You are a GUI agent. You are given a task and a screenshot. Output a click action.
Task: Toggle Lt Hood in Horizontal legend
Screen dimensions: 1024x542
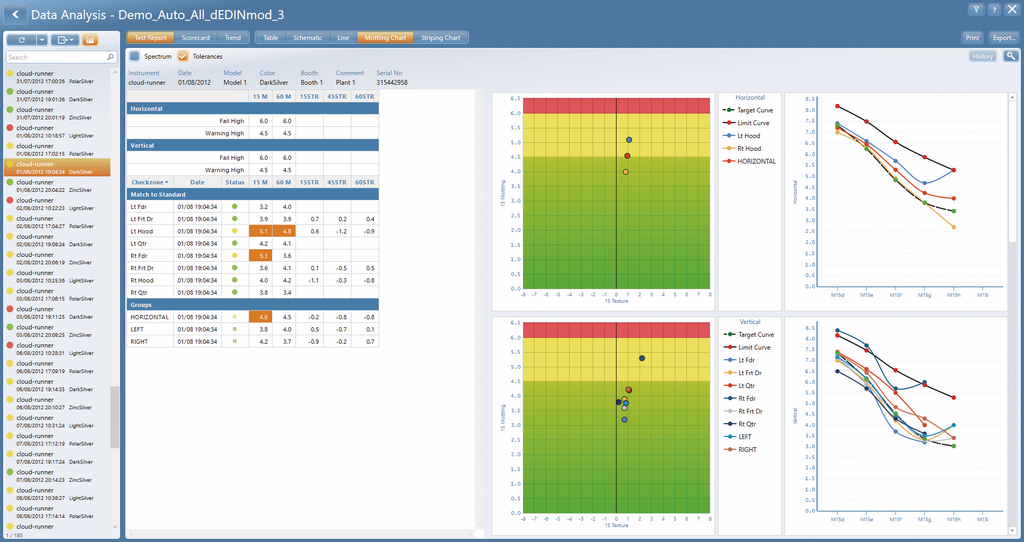(x=741, y=136)
